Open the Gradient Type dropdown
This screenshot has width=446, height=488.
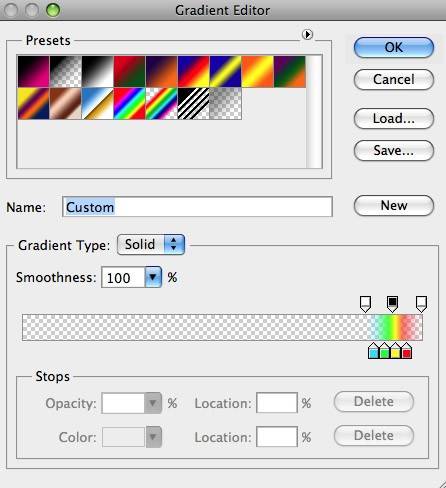pos(151,245)
